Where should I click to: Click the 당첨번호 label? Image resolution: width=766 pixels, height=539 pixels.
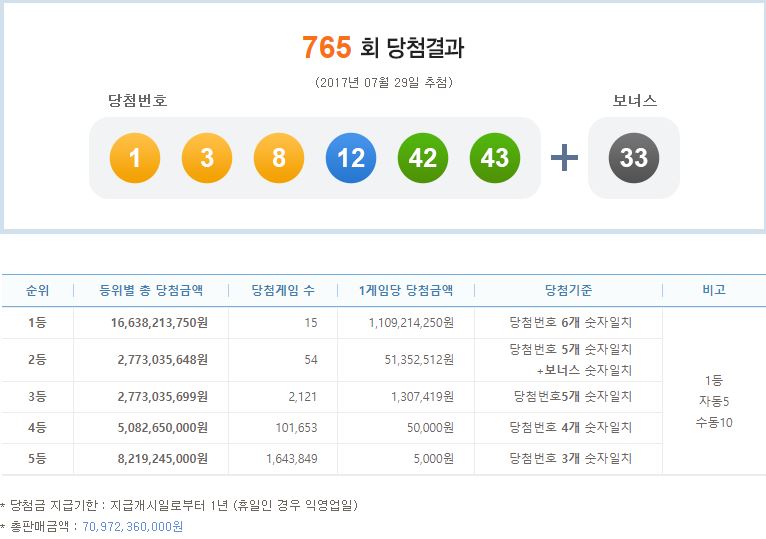point(138,101)
